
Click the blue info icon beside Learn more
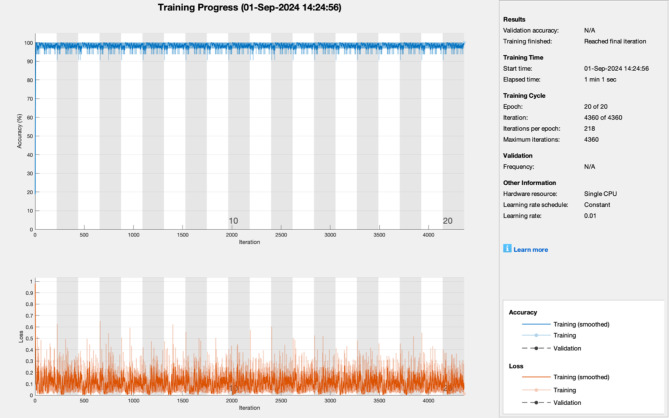click(x=507, y=248)
